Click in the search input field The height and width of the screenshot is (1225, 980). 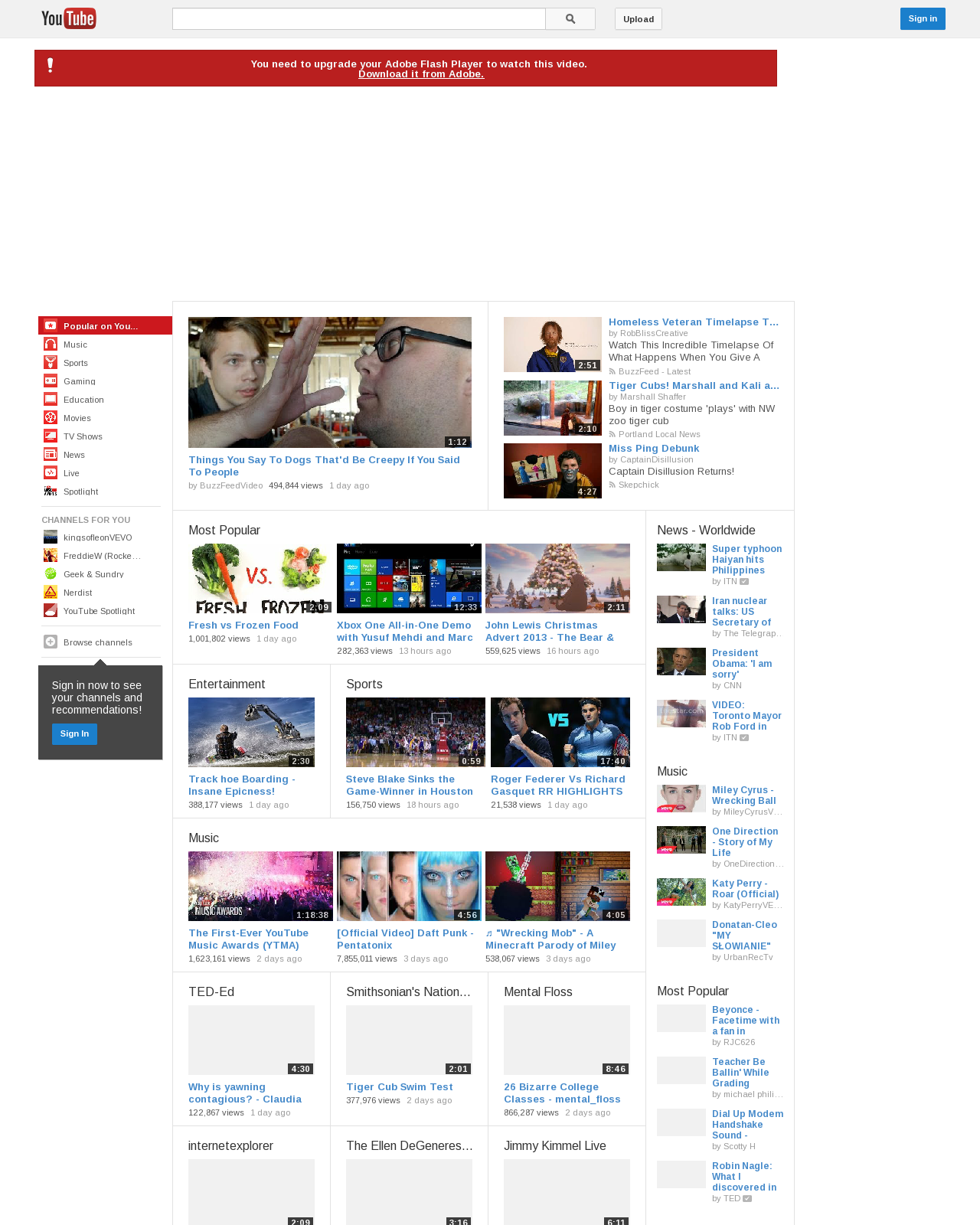click(359, 19)
